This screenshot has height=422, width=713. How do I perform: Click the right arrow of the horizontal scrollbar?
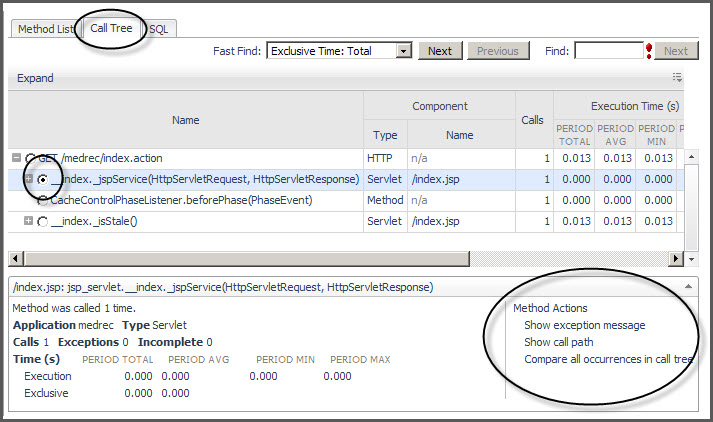click(676, 259)
